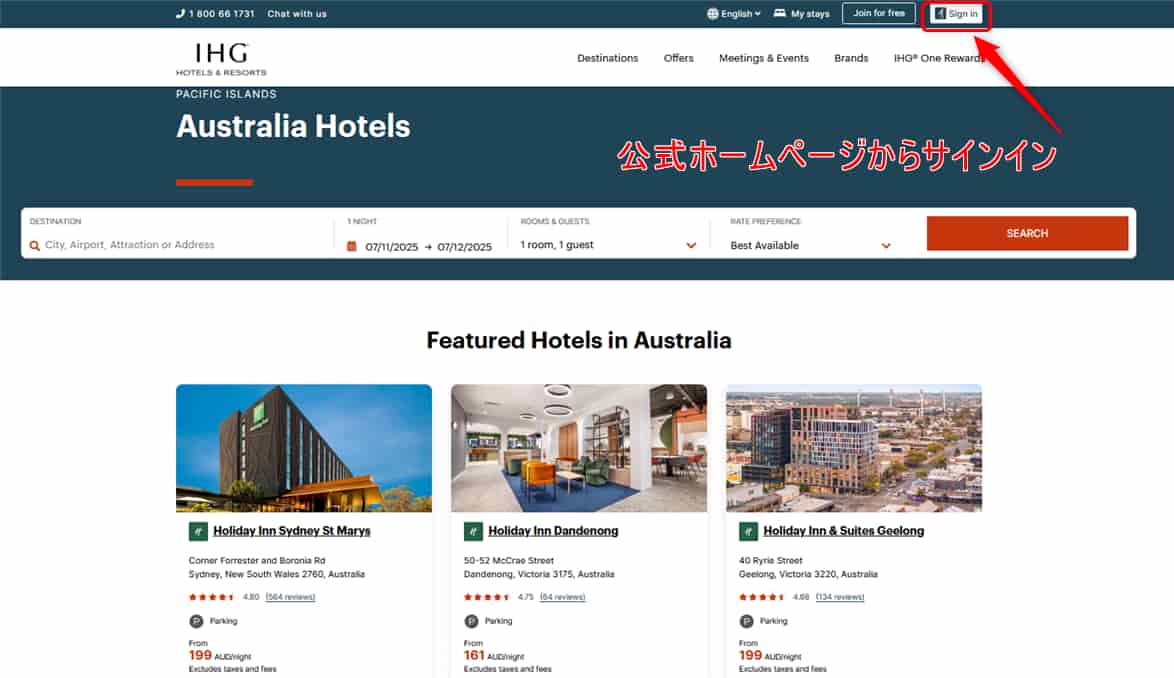
Task: Open the 64 reviews link
Action: point(562,597)
